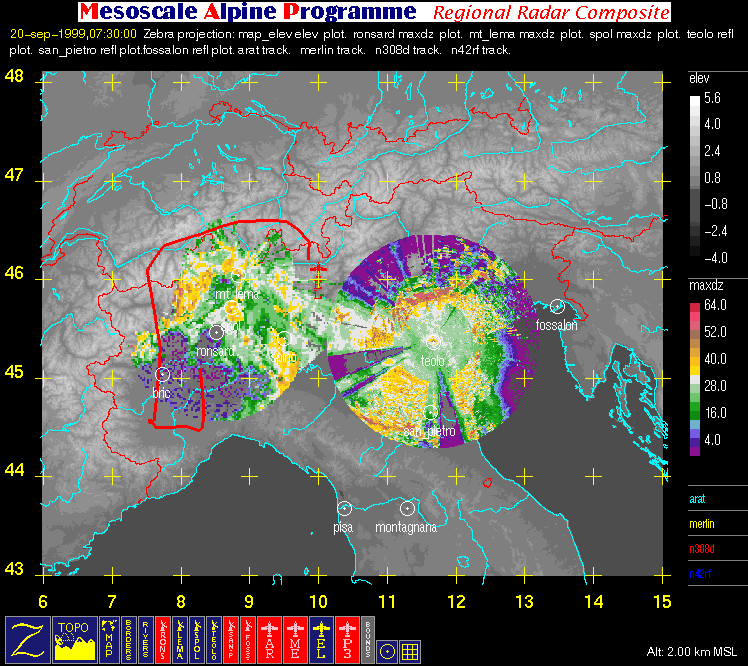Screen dimensions: 748x666
Task: Toggle the RIVERS overlay button
Action: point(145,640)
